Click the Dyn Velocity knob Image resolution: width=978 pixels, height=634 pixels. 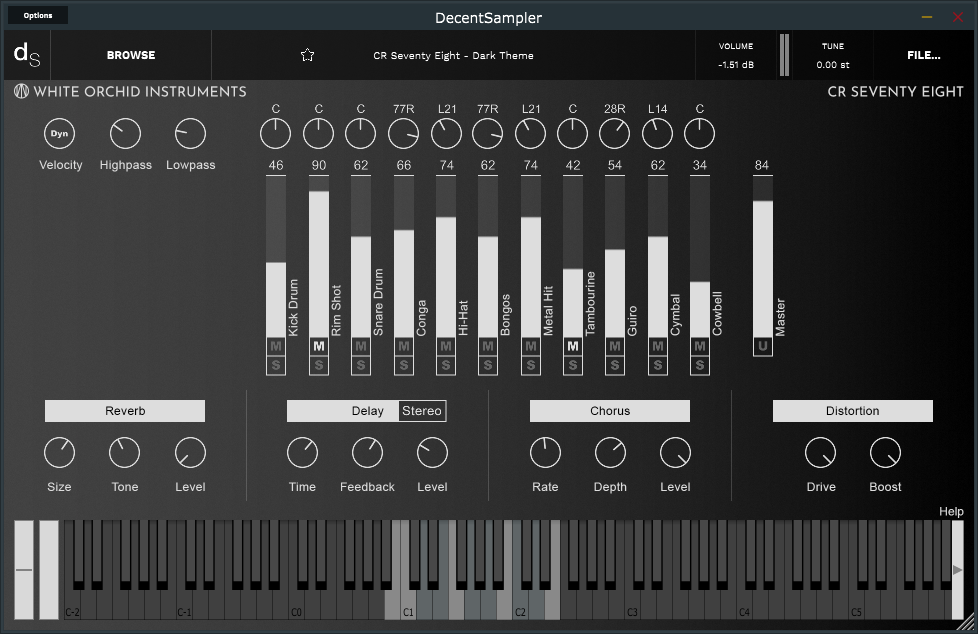(59, 134)
